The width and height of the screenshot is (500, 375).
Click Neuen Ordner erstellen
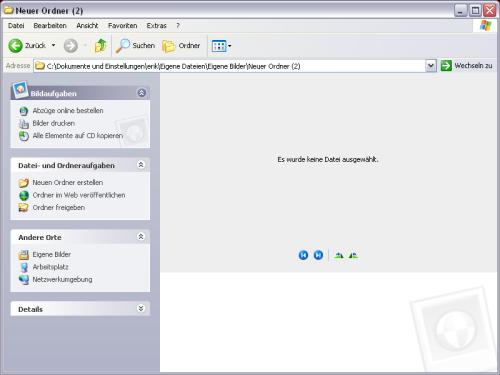pos(68,183)
